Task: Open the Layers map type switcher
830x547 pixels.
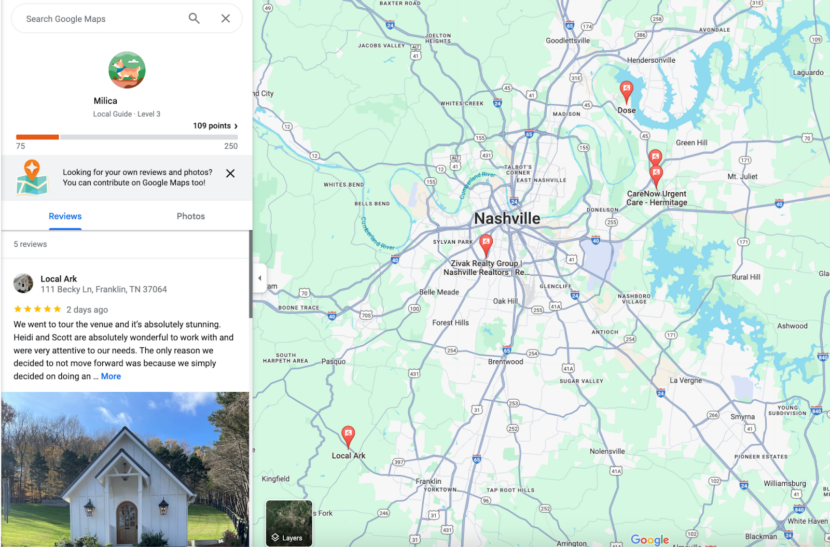Action: (288, 523)
